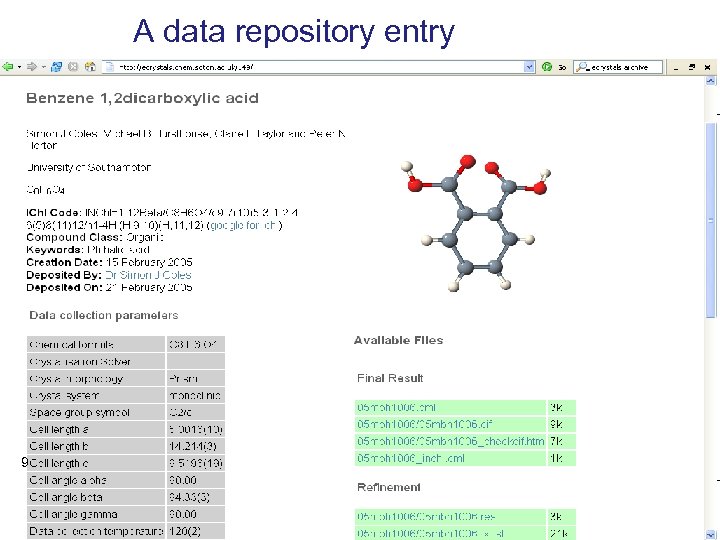Click the Cell angle beta value 94.33(3)
Screen dimensions: 720x540
[196, 497]
